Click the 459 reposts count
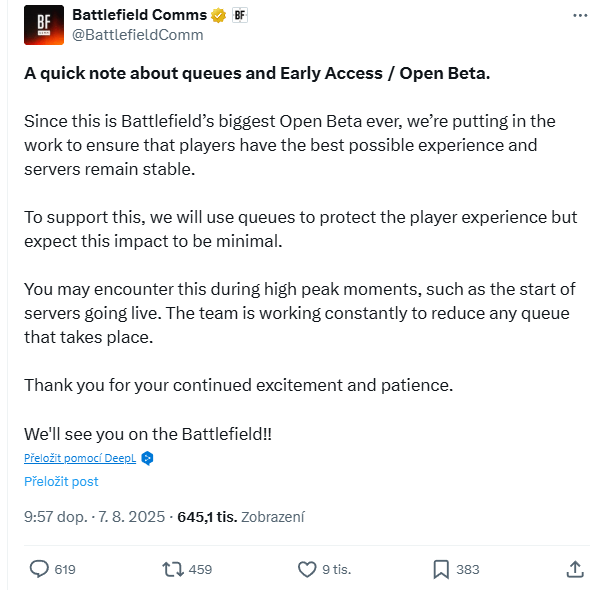This screenshot has width=606, height=590. pyautogui.click(x=200, y=569)
